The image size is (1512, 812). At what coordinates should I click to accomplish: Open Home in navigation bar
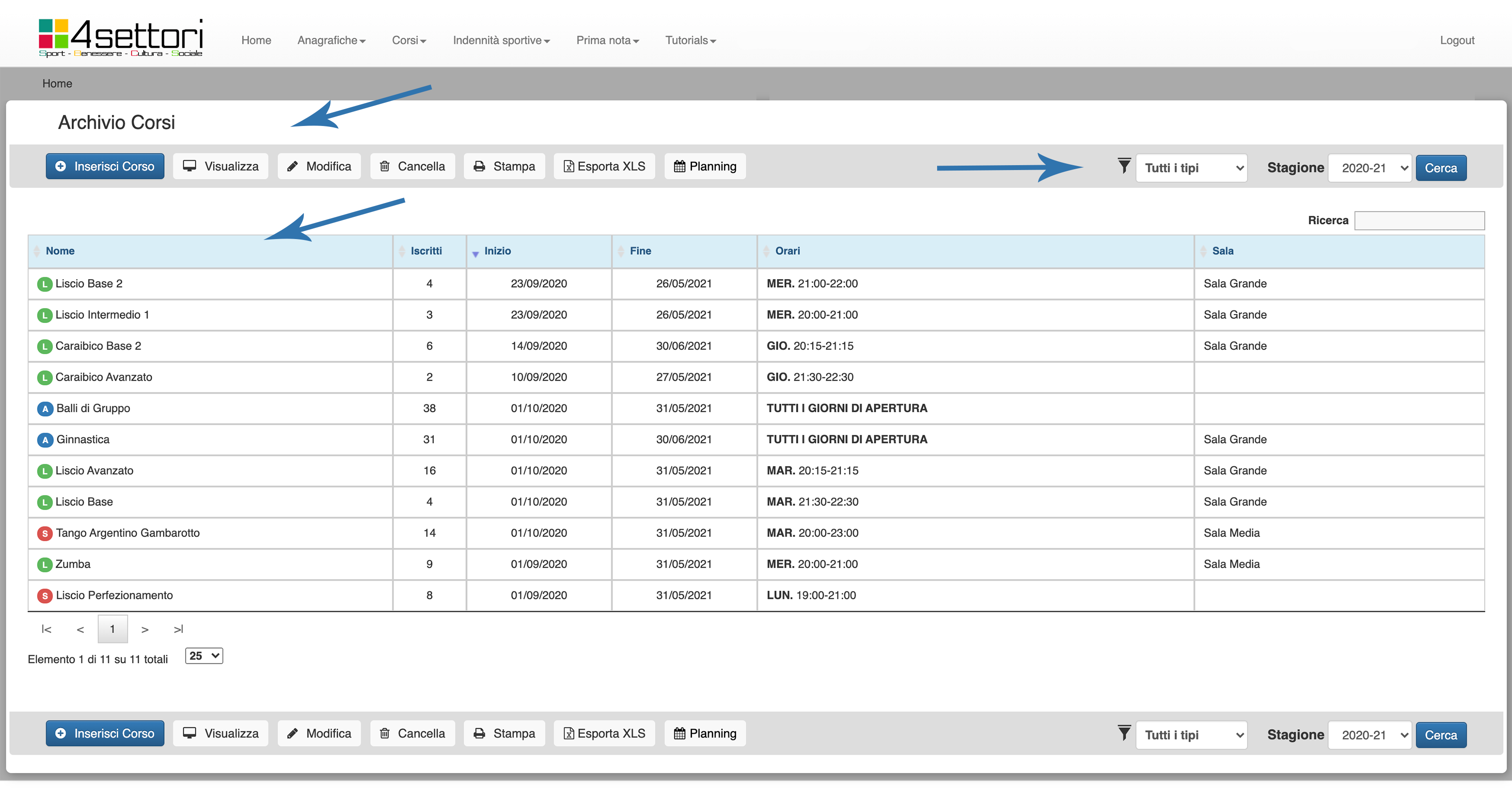tap(256, 41)
